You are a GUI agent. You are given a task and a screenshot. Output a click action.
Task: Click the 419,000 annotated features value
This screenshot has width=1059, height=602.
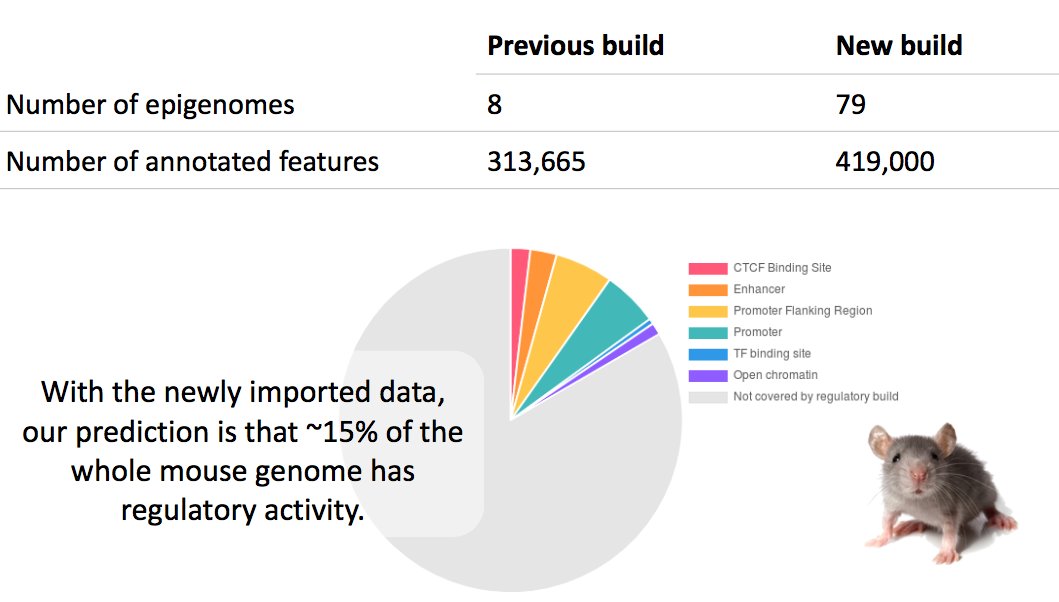(x=885, y=161)
